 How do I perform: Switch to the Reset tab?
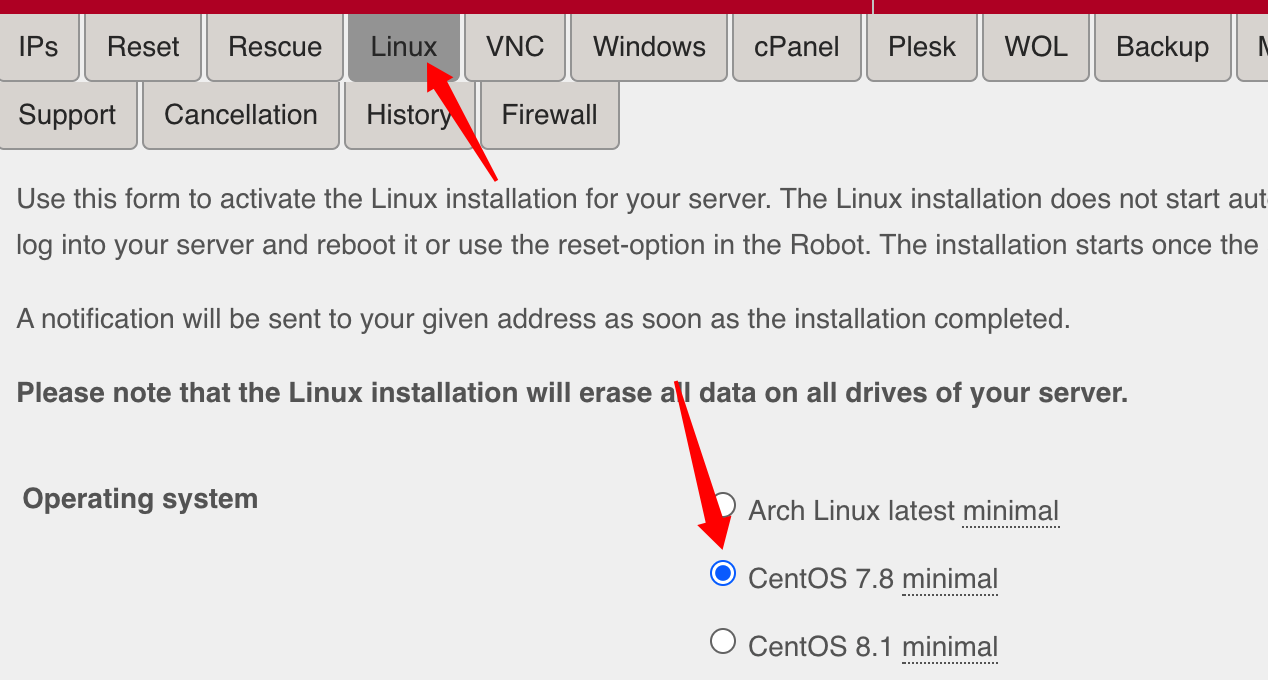(143, 47)
